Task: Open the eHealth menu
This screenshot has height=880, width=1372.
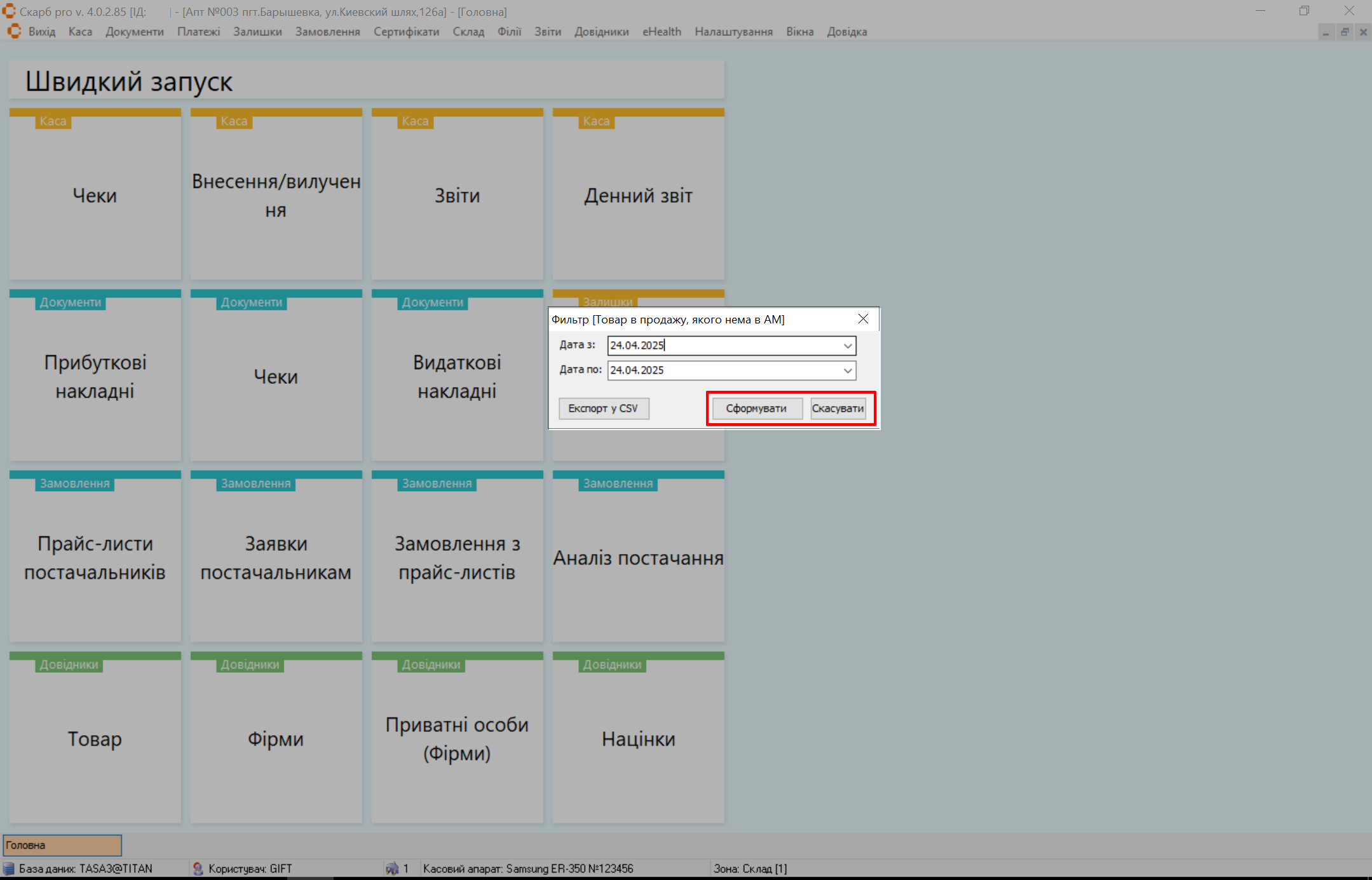Action: tap(662, 32)
